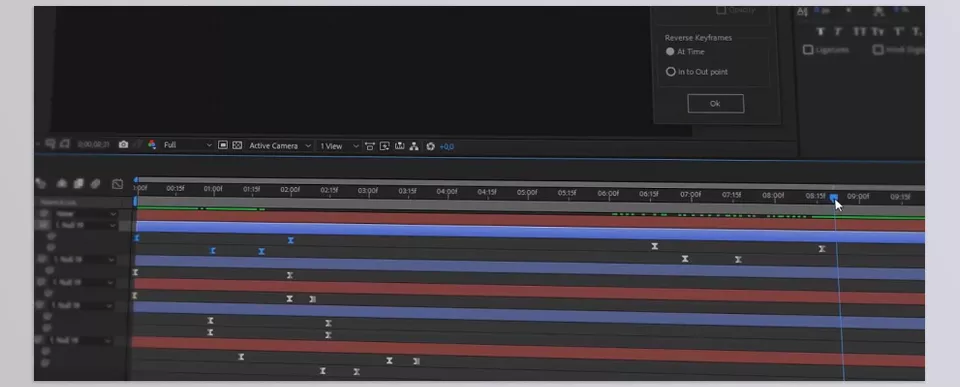960x387 pixels.
Task: Click the frame blending switch in timeline header
Action: 78,184
